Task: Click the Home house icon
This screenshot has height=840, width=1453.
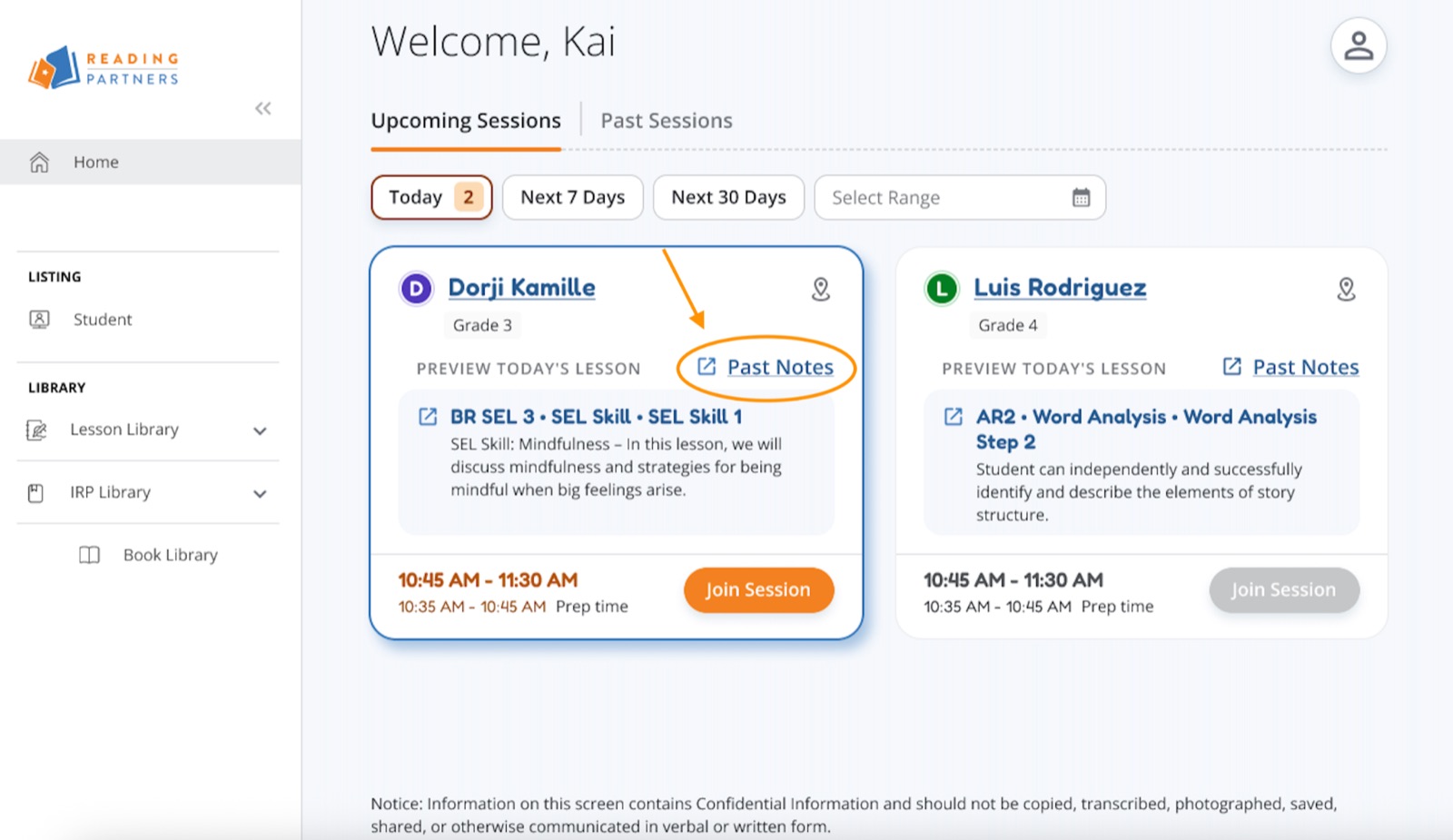Action: point(39,162)
